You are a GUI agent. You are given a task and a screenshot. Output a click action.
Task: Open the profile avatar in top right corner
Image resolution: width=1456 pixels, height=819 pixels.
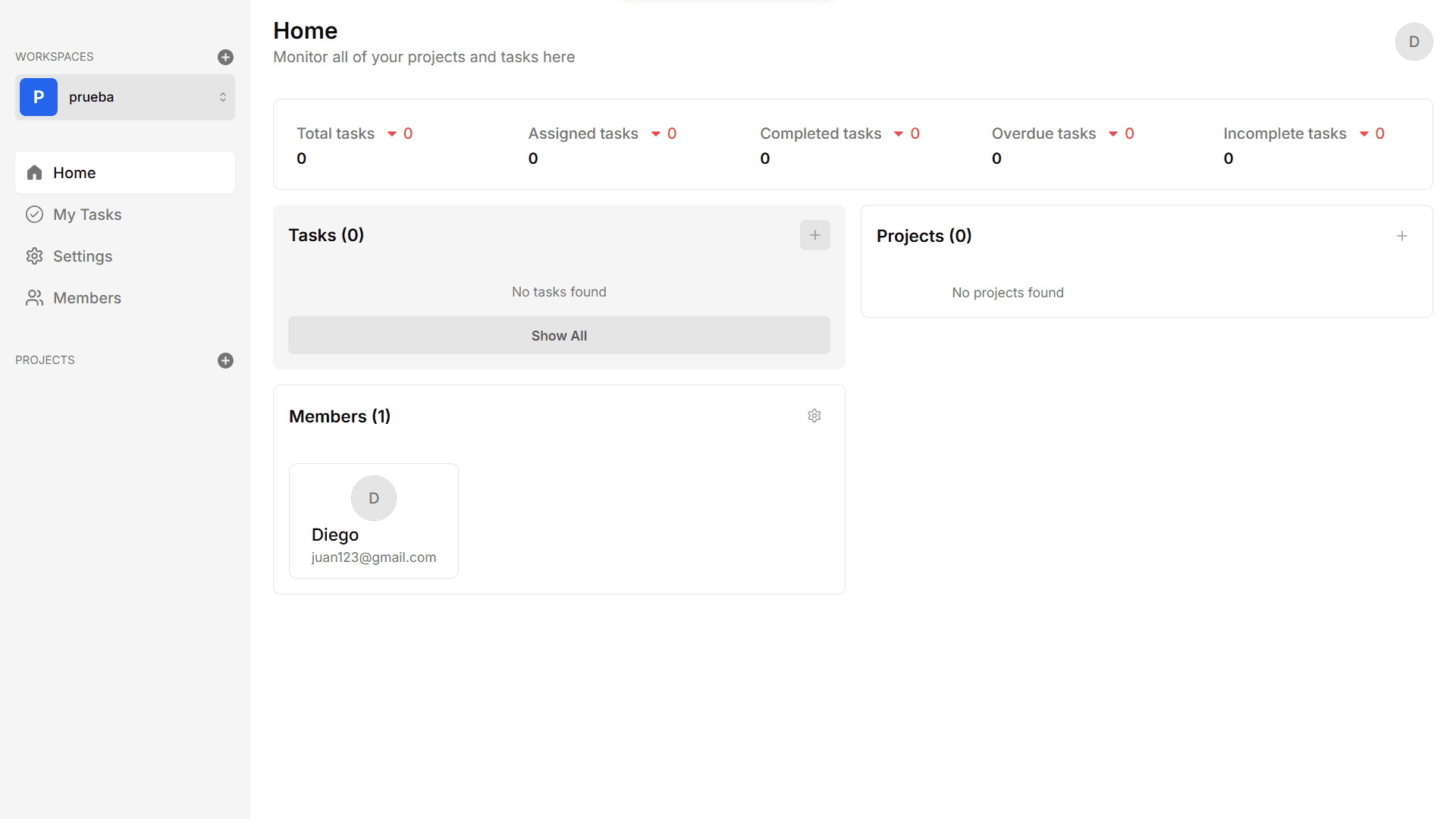[x=1414, y=42]
